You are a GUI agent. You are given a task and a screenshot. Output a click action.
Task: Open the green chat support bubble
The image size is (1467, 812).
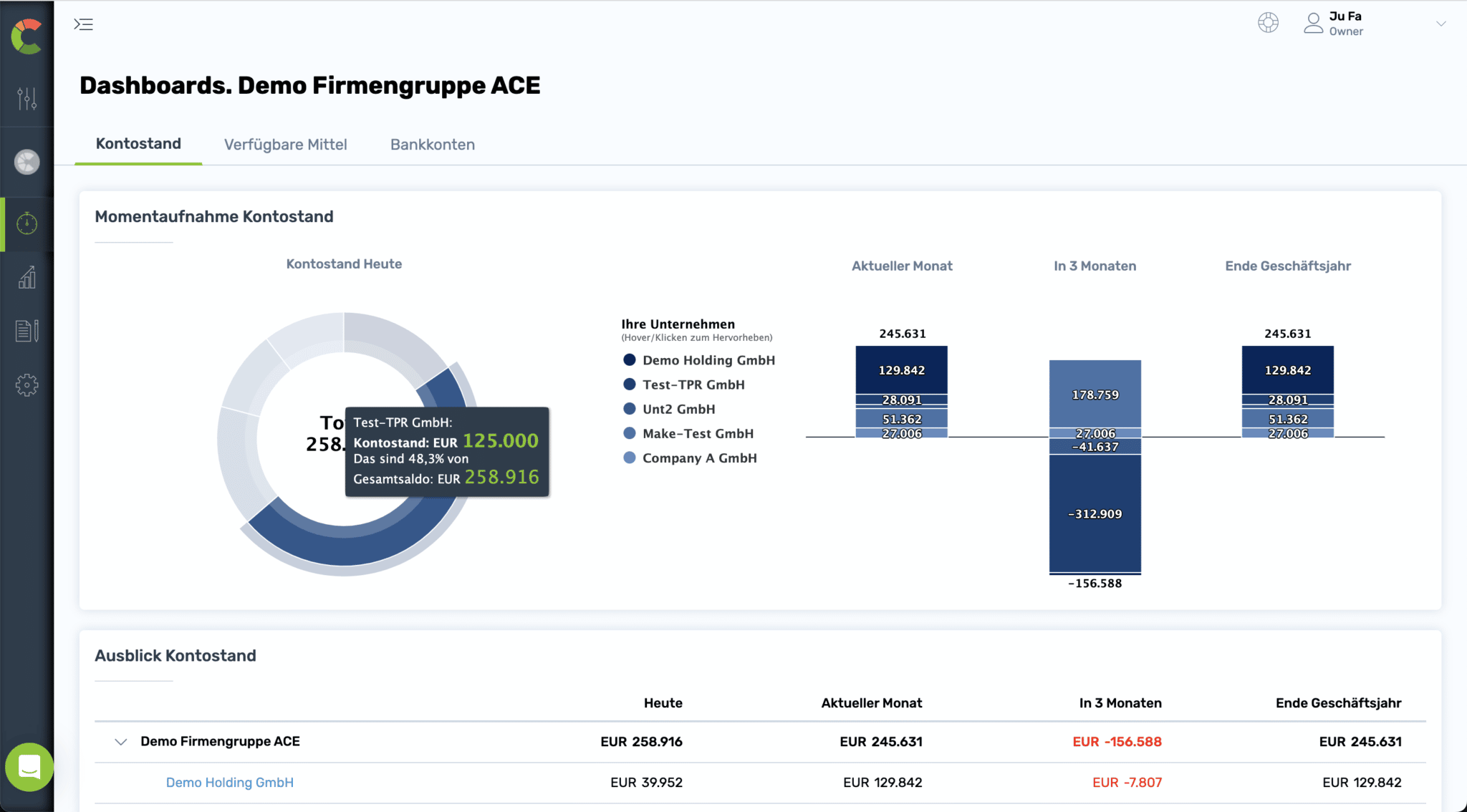[x=29, y=767]
